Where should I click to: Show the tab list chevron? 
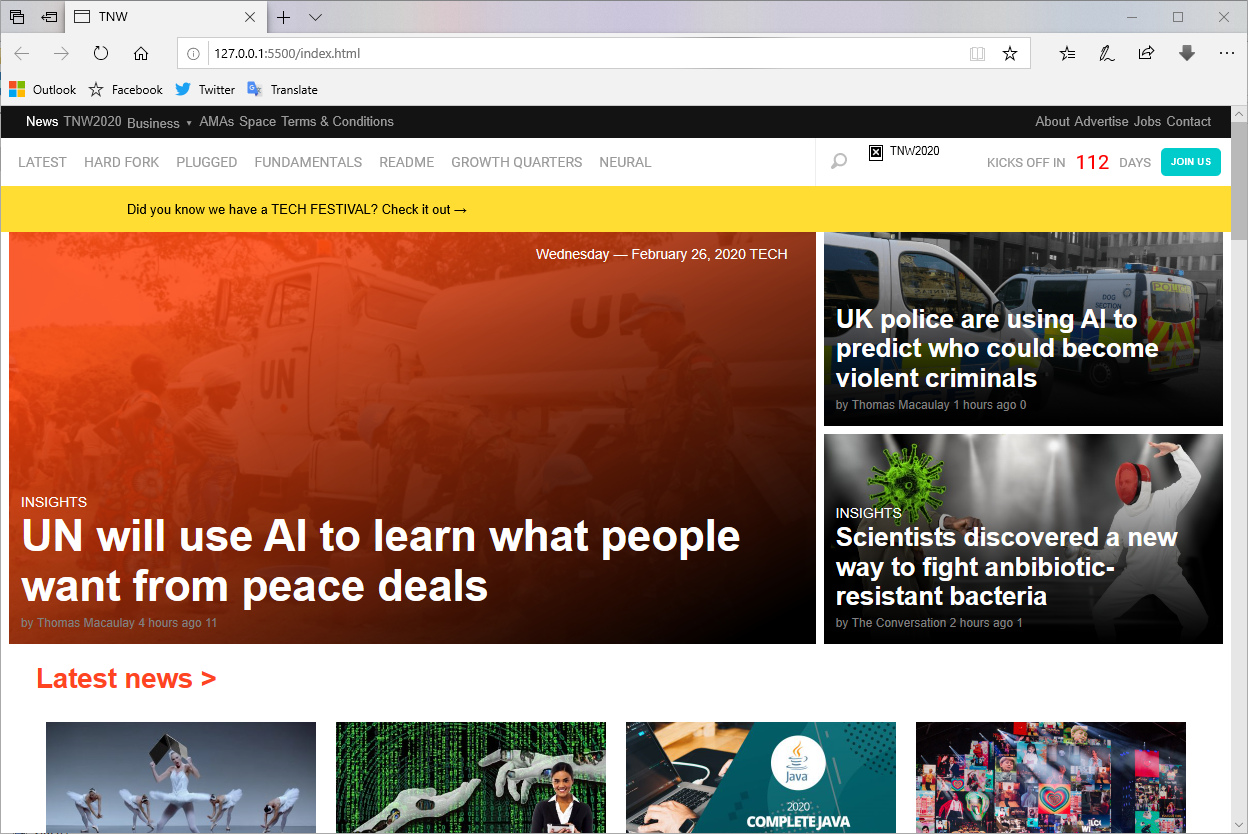315,17
